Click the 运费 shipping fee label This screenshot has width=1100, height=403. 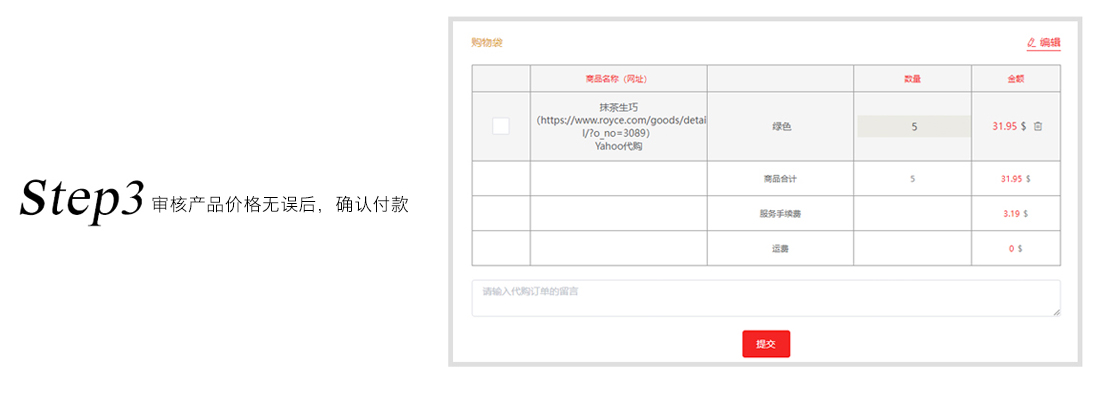click(x=779, y=249)
